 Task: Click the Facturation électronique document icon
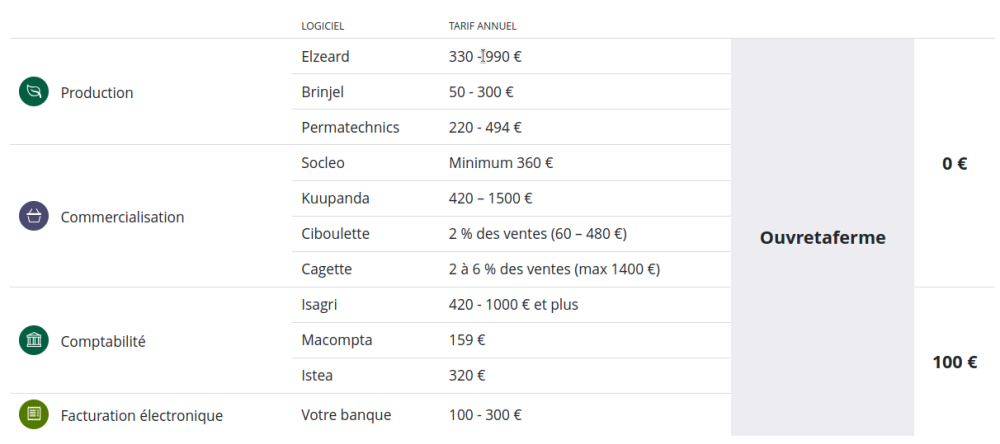(x=34, y=414)
